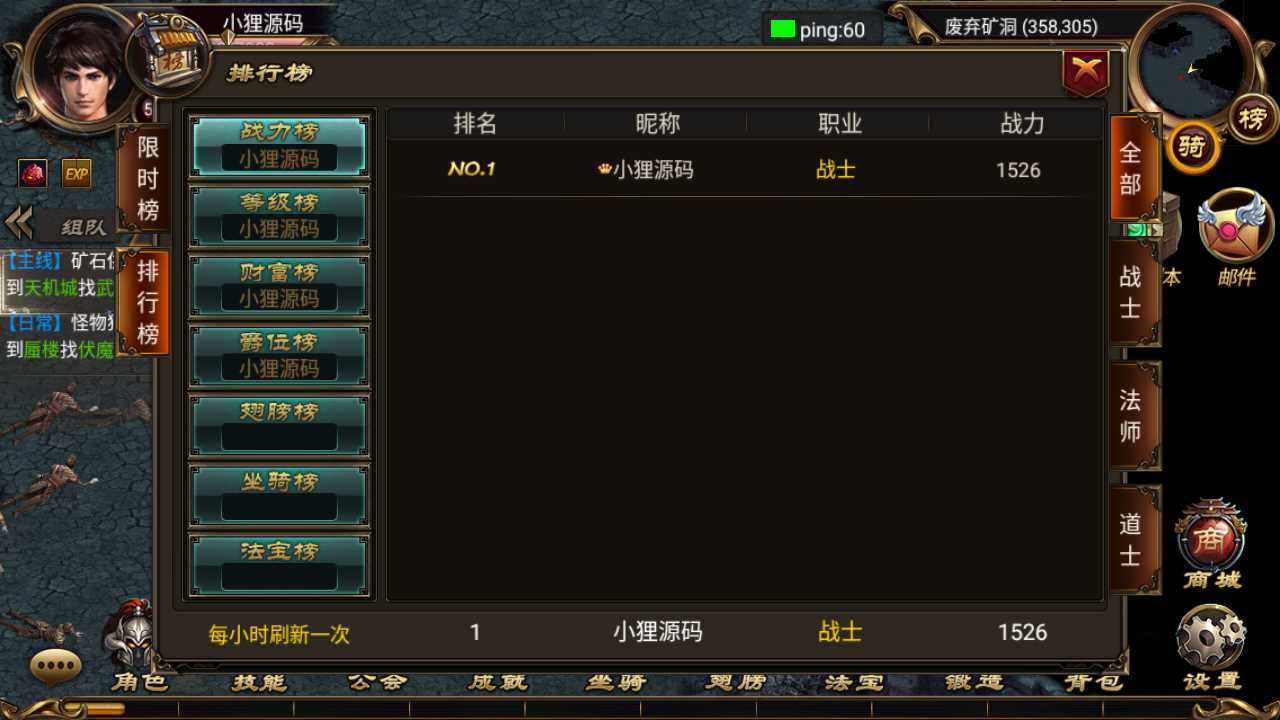Select the 战力榜 ranking category
1280x720 pixels.
pyautogui.click(x=280, y=146)
